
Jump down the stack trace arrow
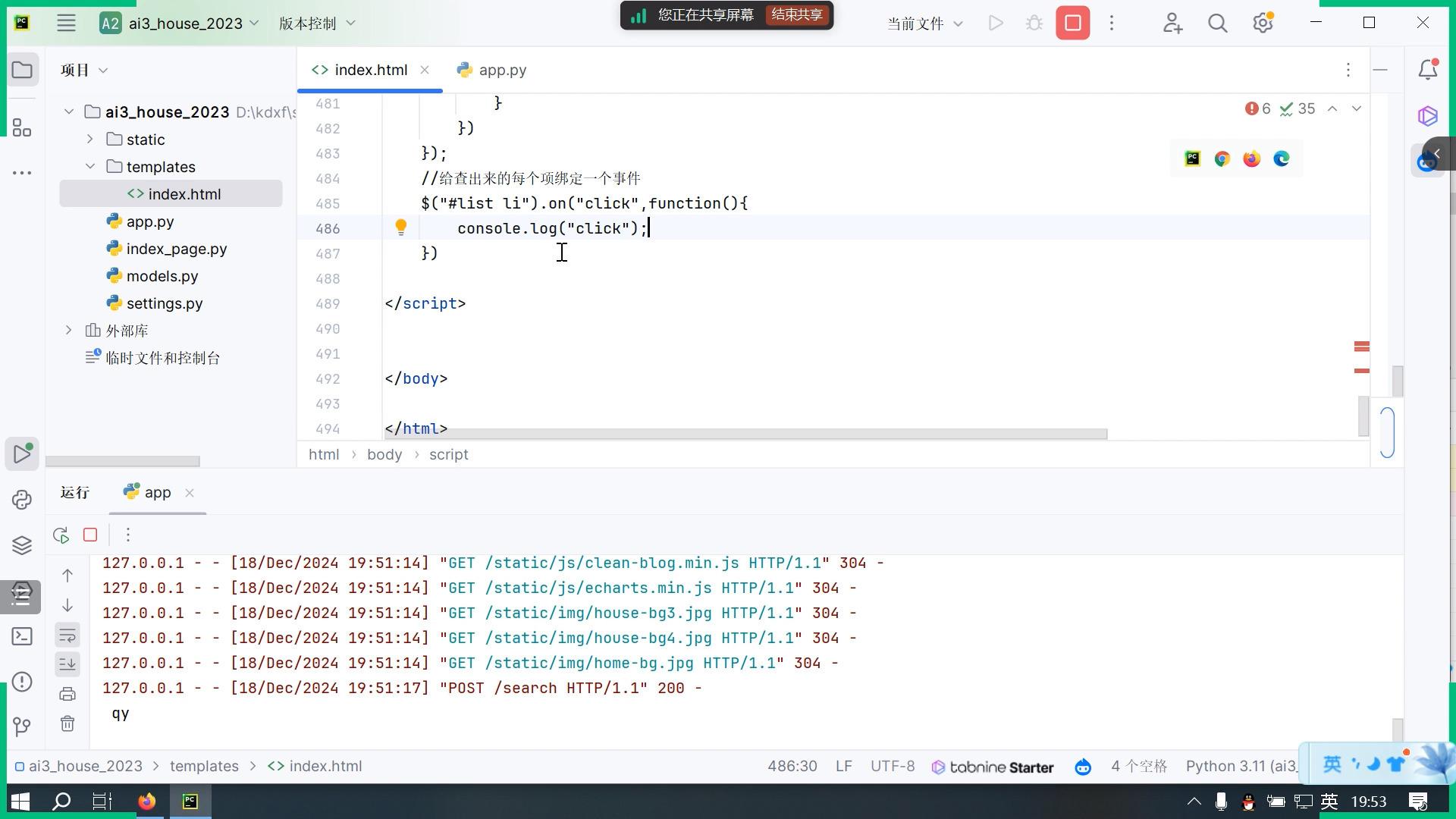67,605
